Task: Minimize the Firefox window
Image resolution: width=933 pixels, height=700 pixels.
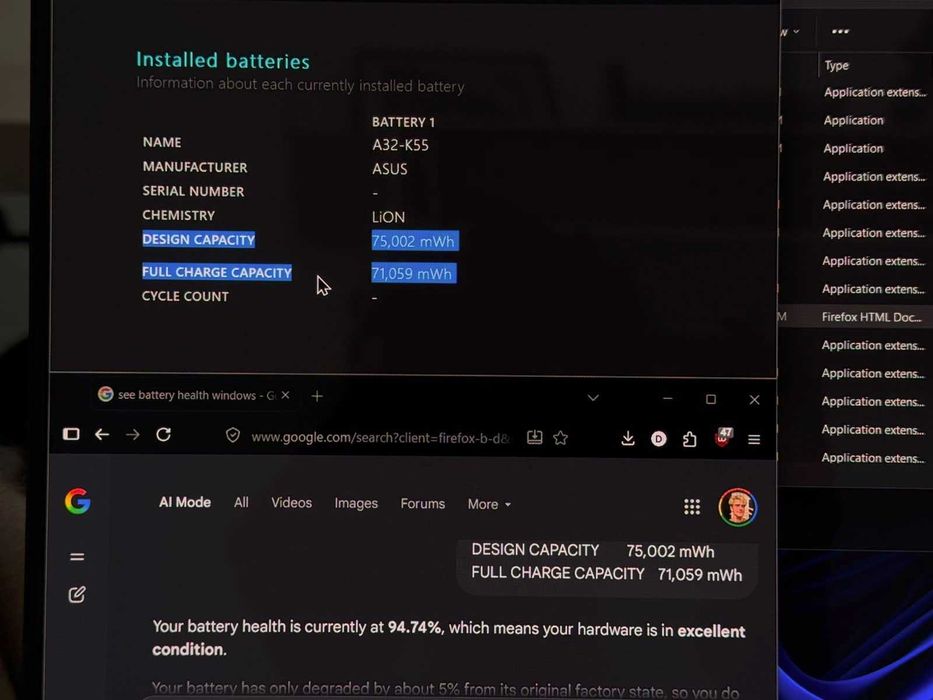Action: (x=667, y=399)
